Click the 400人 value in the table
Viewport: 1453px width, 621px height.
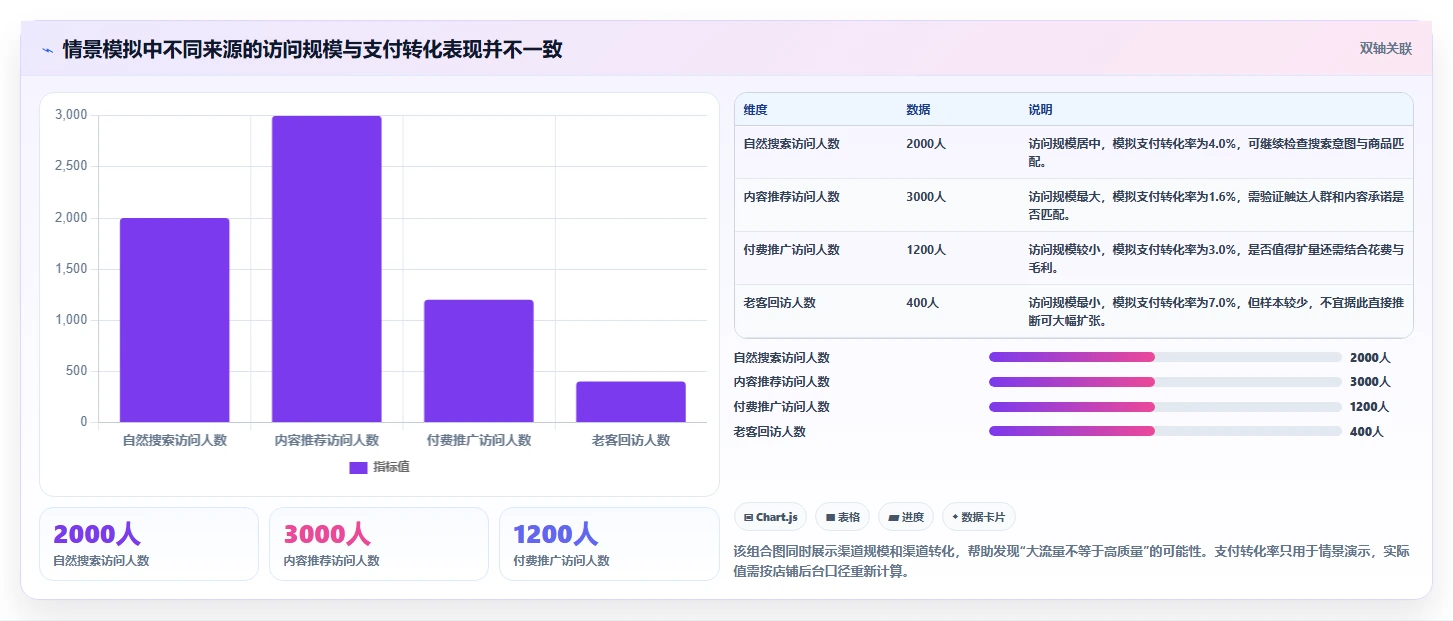pyautogui.click(x=922, y=303)
